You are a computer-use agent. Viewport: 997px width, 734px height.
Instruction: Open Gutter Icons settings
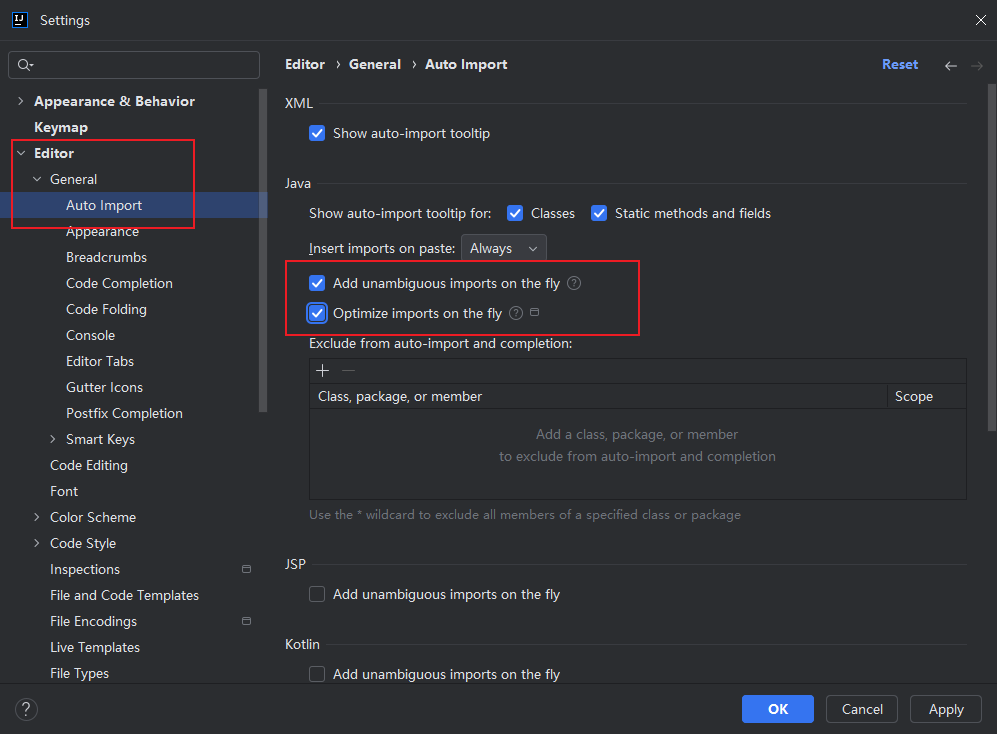[x=104, y=387]
